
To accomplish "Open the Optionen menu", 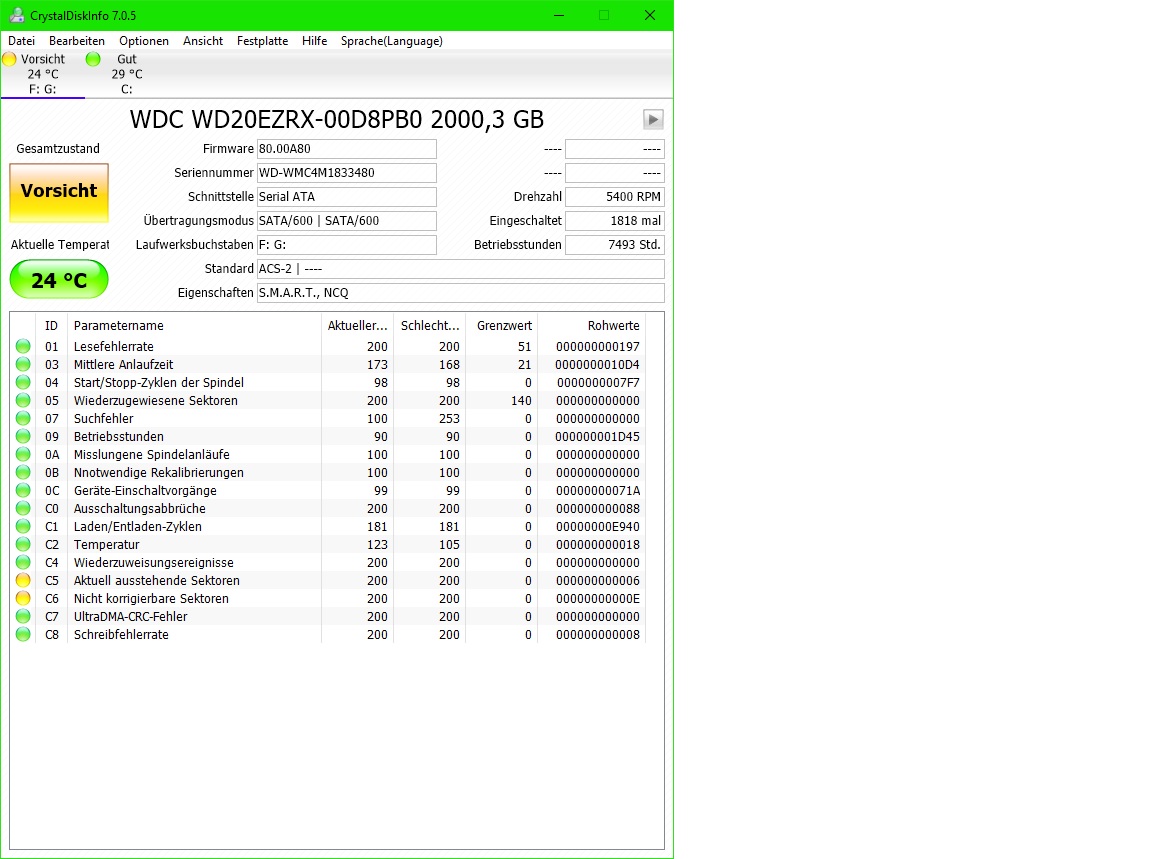I will [144, 41].
